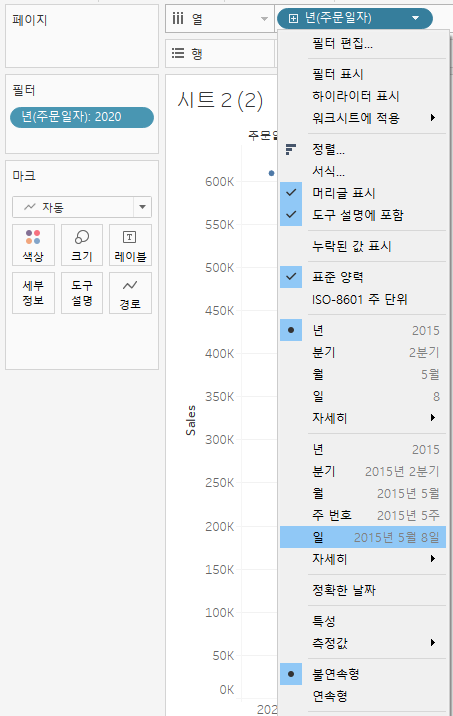Click the 정렬 sort icon in menu
Screen dimensions: 453x716
(290, 149)
